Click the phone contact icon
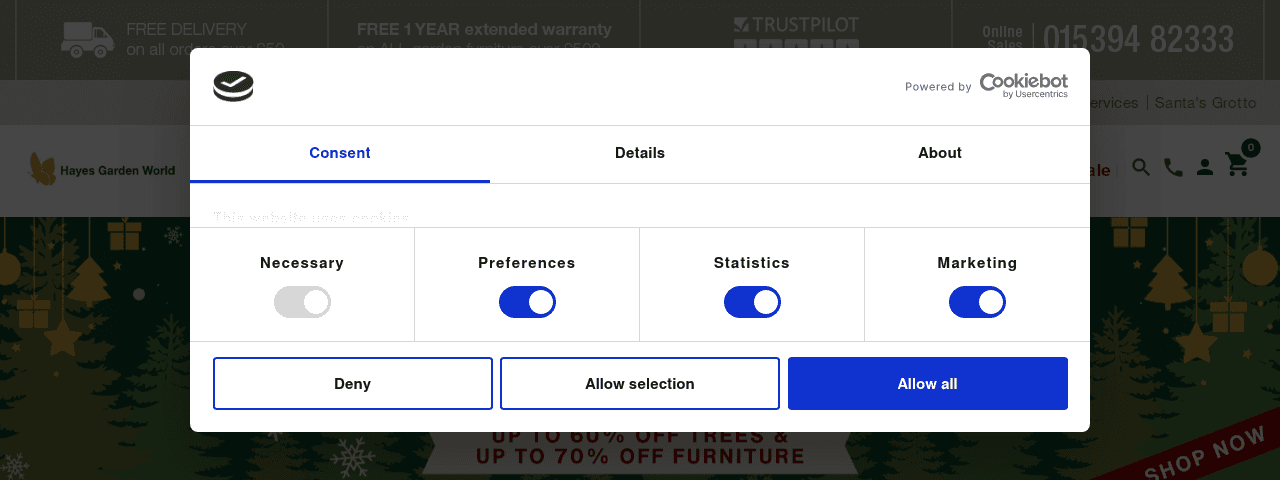This screenshot has width=1280, height=480. (1173, 167)
